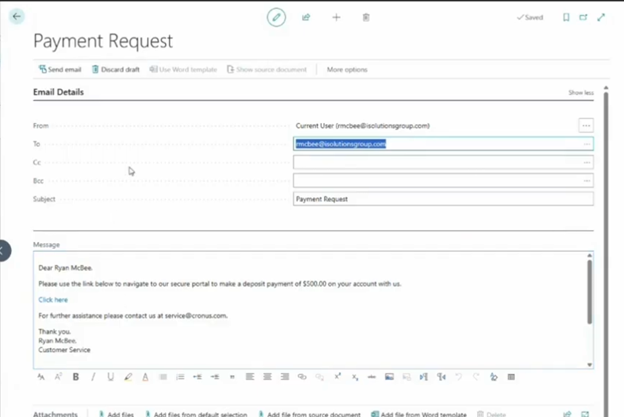Image resolution: width=624 pixels, height=417 pixels.
Task: Click the trash delete icon at top
Action: pos(366,17)
